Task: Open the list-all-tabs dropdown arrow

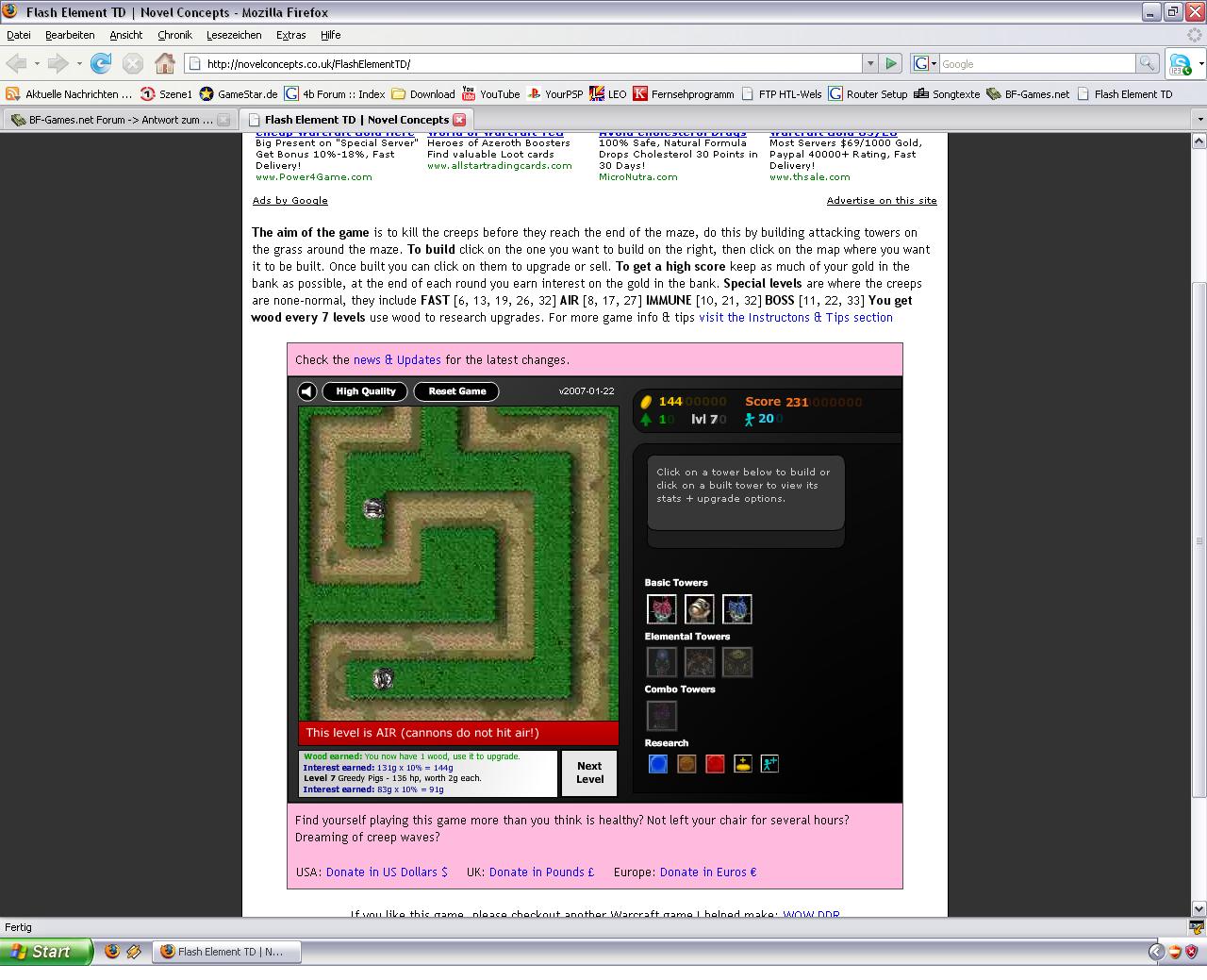Action: [1199, 120]
